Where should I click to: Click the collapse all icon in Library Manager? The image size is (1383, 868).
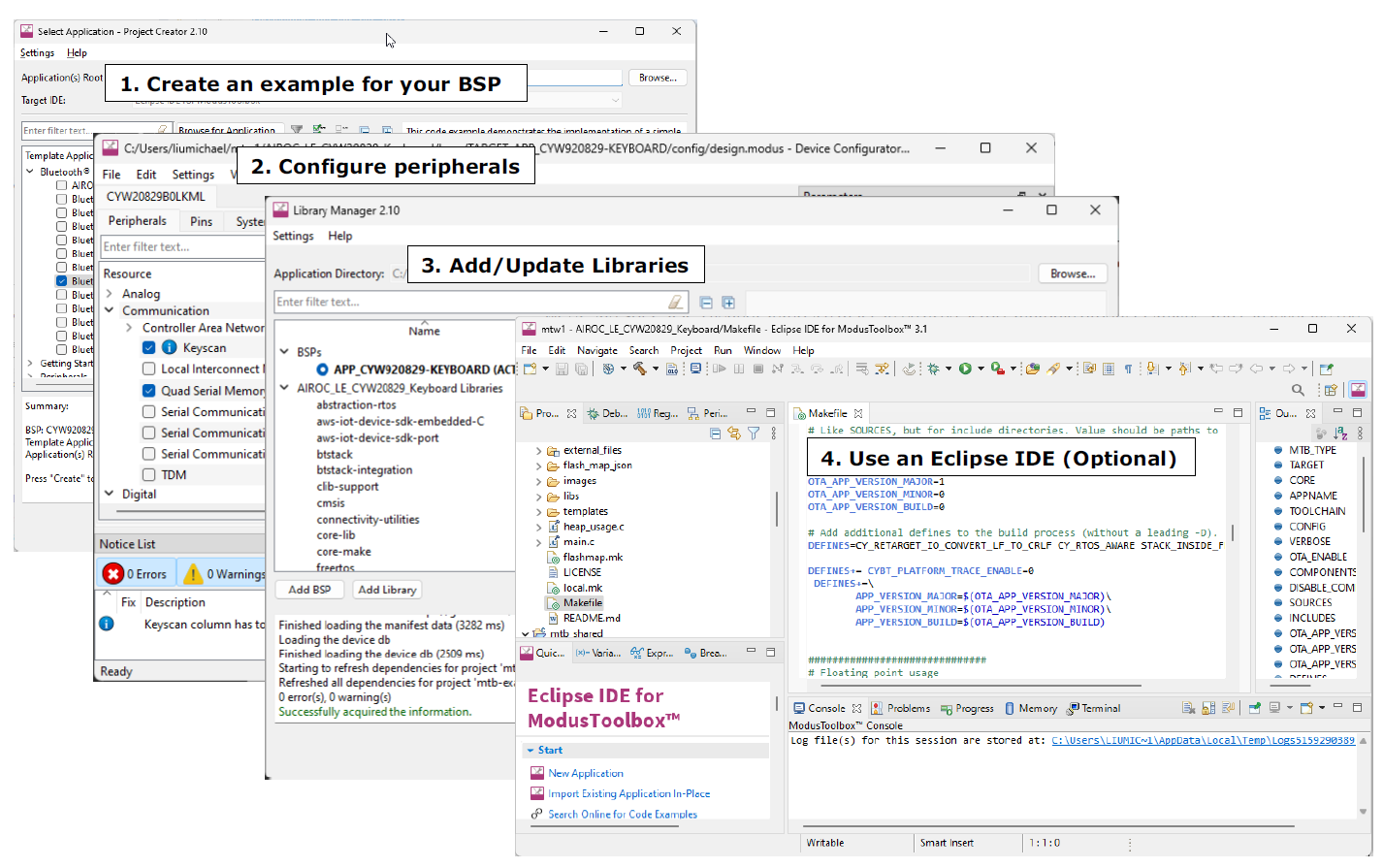(706, 303)
